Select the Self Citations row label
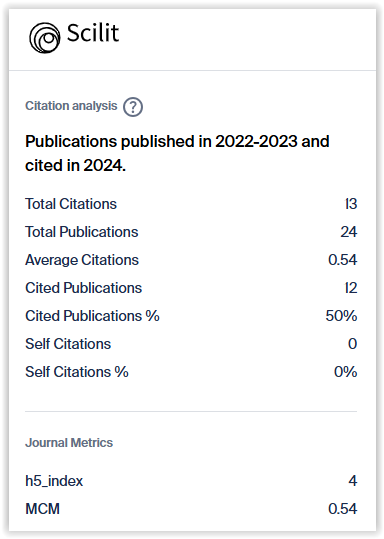384x539 pixels. (x=68, y=344)
